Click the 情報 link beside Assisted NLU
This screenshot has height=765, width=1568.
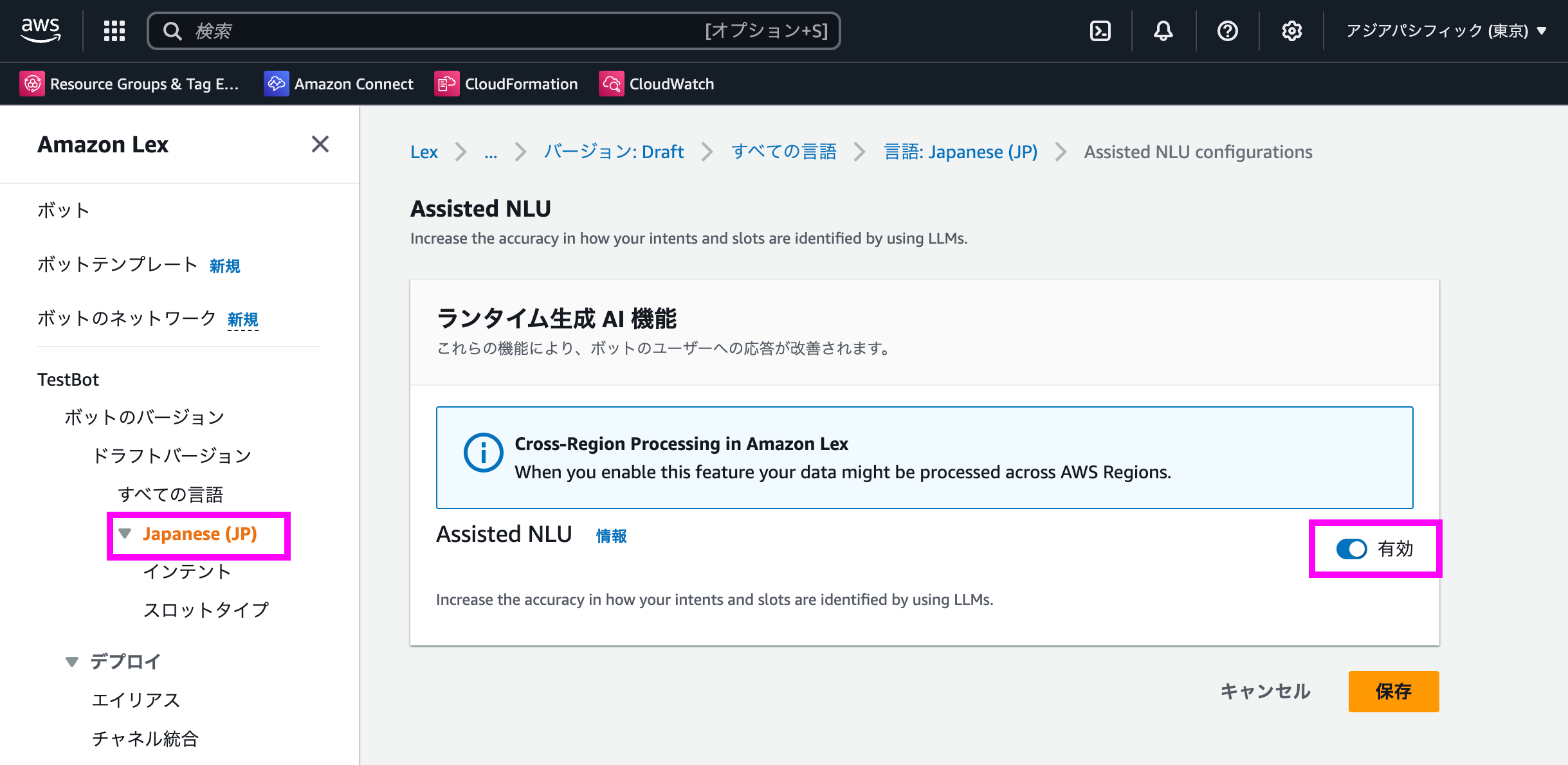611,535
